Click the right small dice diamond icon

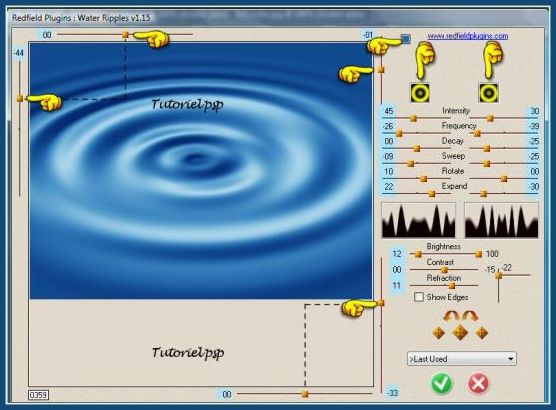tap(482, 333)
